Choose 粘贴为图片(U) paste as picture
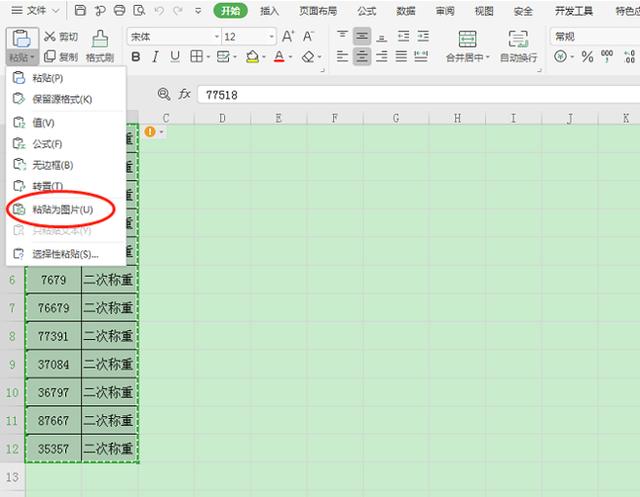This screenshot has height=497, width=640. (x=66, y=209)
